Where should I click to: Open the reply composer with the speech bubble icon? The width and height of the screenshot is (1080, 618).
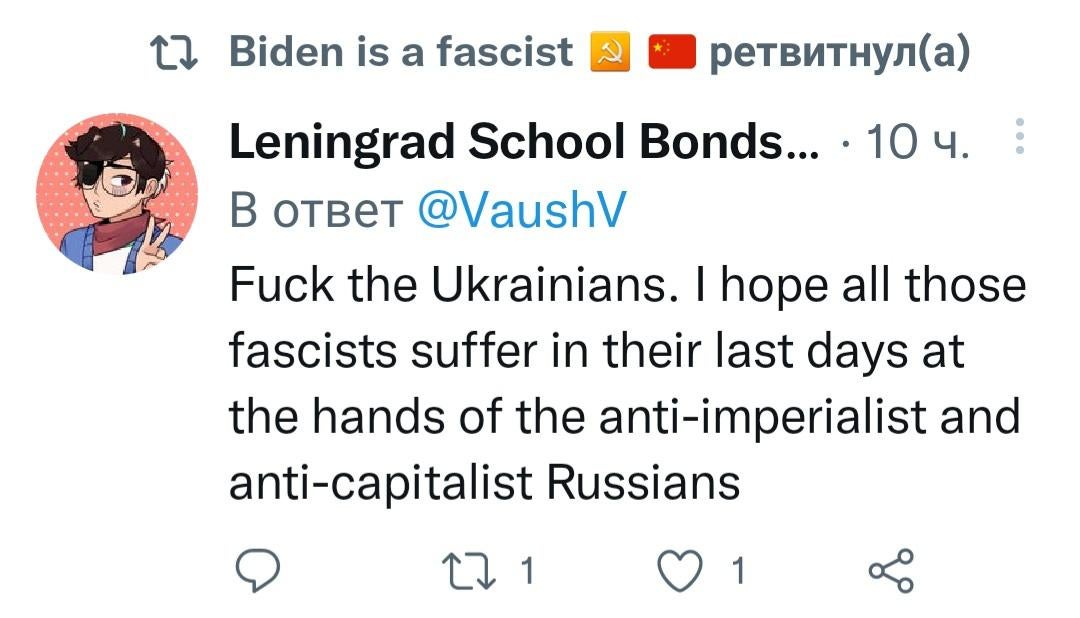click(259, 572)
